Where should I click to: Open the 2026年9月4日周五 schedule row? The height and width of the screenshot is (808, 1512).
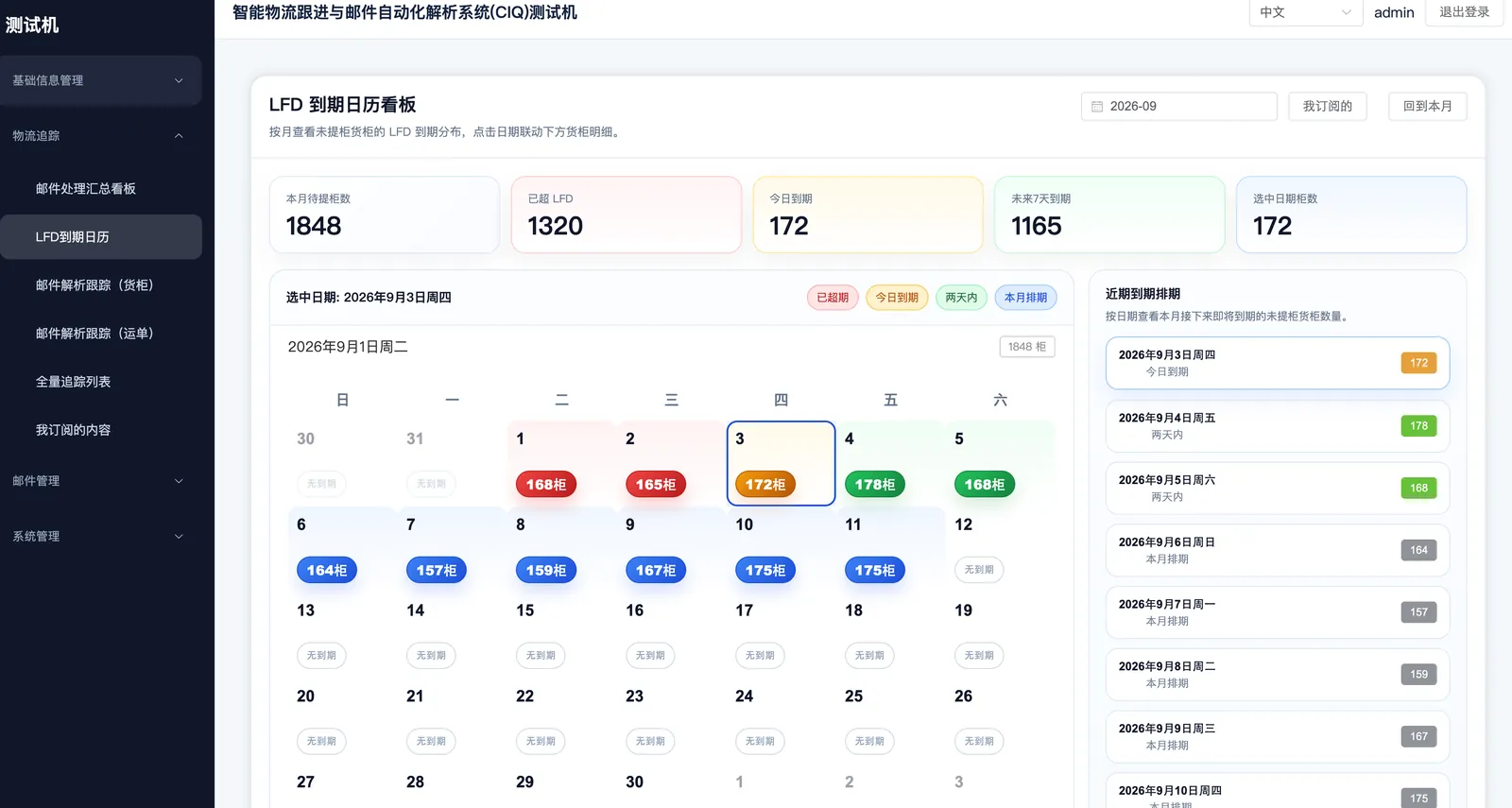click(1278, 426)
